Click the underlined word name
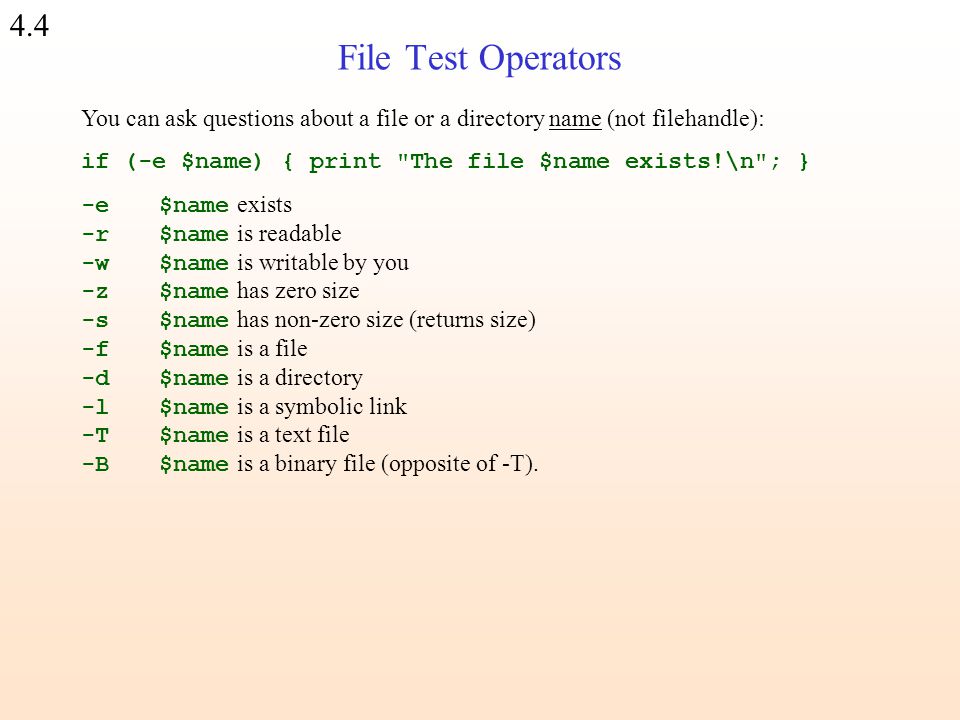960x720 pixels. [x=574, y=118]
